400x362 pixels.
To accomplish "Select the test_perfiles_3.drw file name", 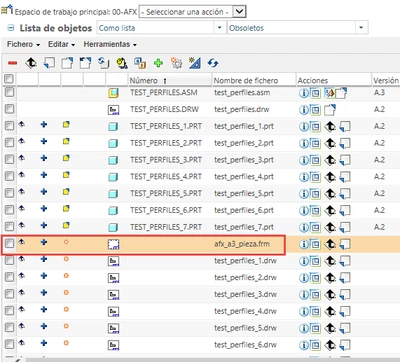I will tap(245, 294).
